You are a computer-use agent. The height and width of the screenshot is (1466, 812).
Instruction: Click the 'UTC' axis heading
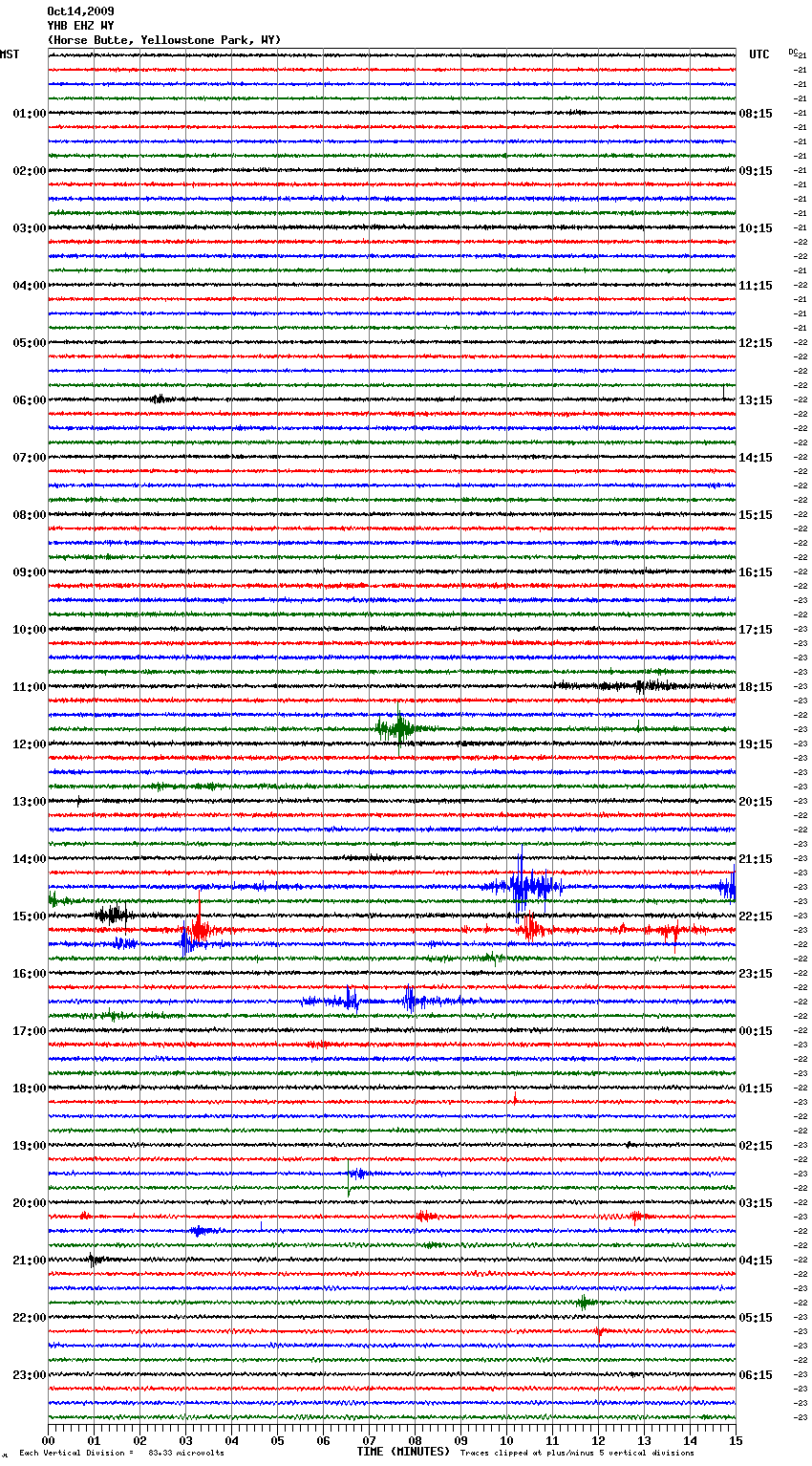pos(759,54)
